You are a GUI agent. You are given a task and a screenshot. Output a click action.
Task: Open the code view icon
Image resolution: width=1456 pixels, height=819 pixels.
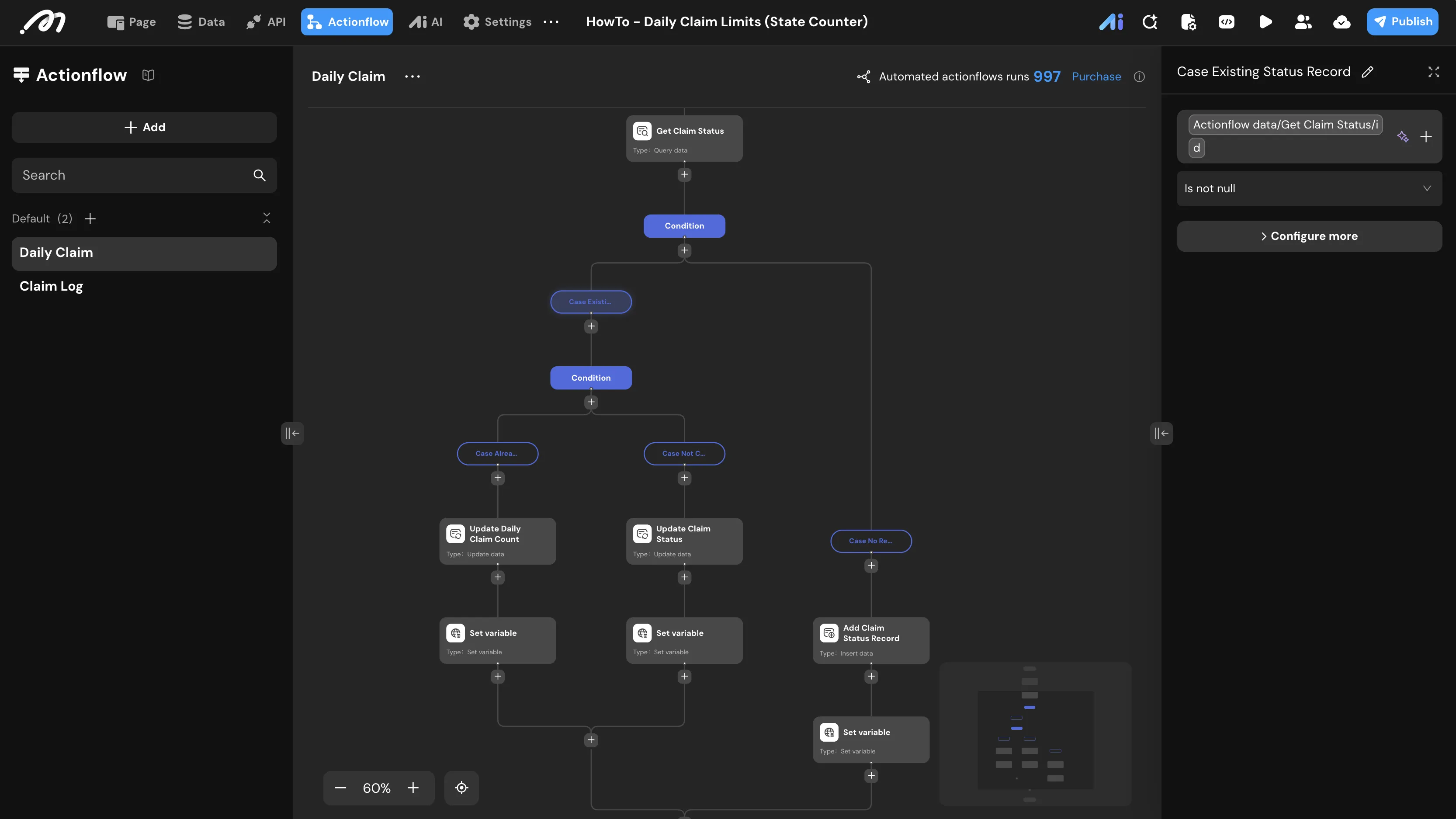click(1227, 22)
